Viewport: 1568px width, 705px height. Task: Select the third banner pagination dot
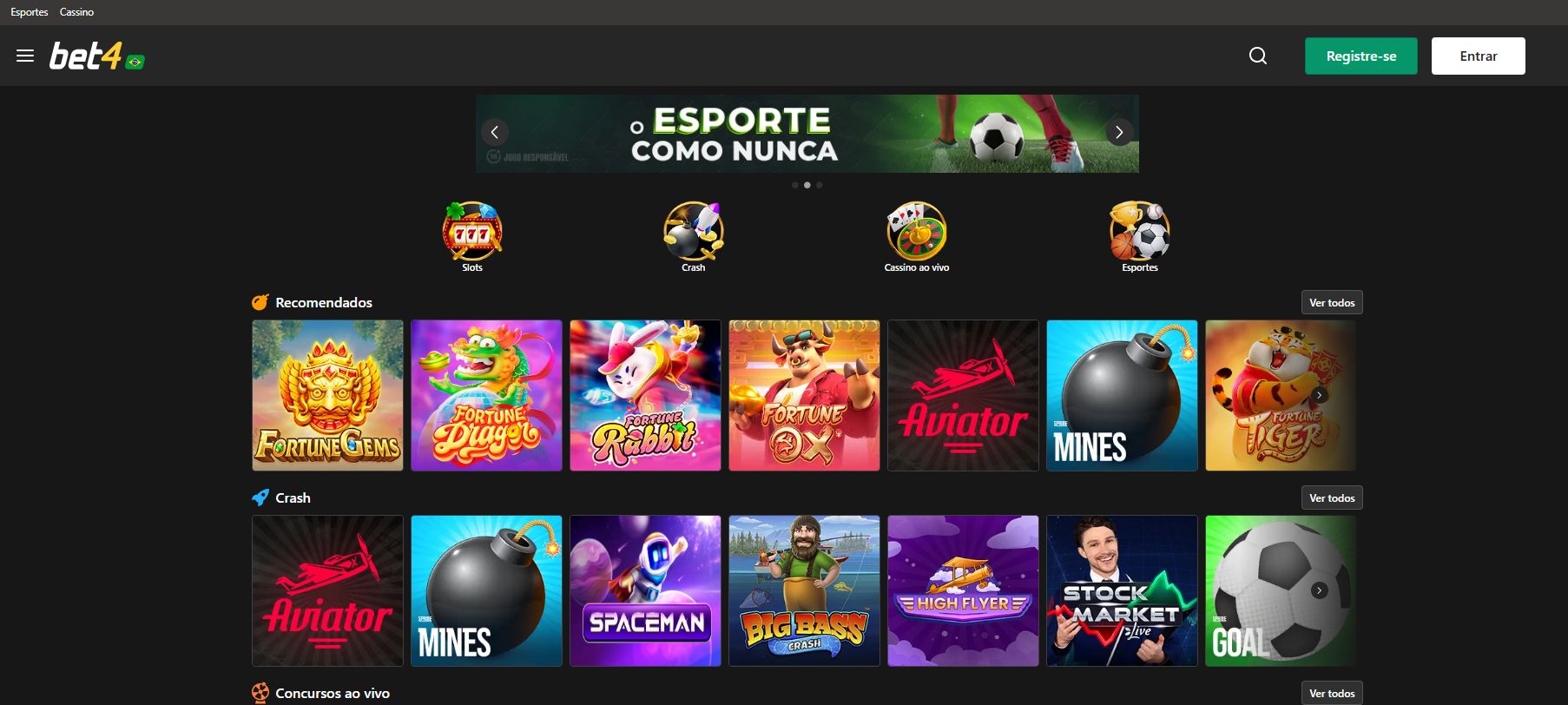pyautogui.click(x=819, y=185)
